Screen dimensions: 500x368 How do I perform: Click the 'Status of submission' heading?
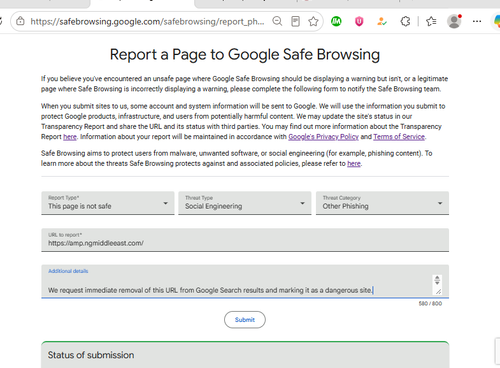pos(91,355)
